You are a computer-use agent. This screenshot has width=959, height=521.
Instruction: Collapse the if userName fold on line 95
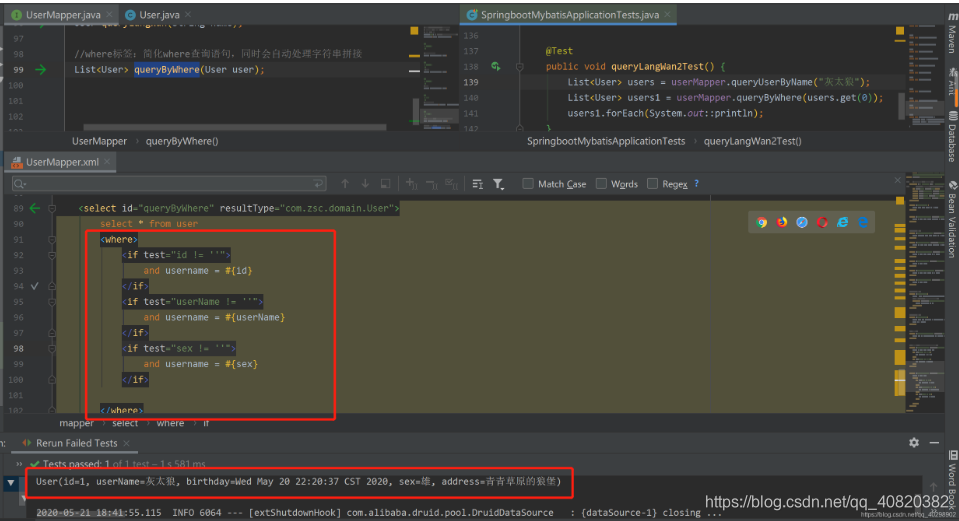[52, 302]
